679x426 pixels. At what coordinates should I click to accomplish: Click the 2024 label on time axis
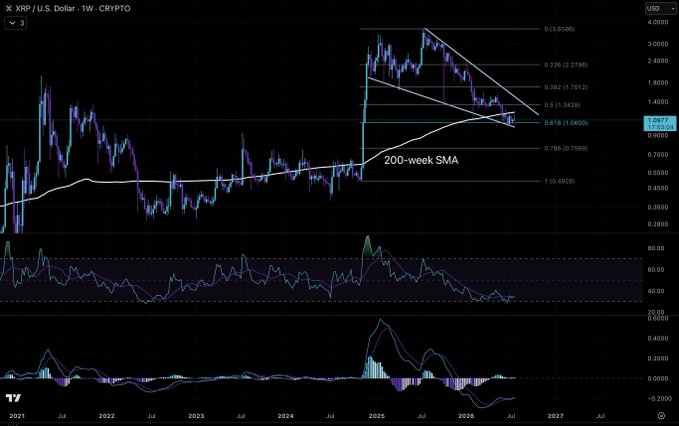(x=286, y=416)
